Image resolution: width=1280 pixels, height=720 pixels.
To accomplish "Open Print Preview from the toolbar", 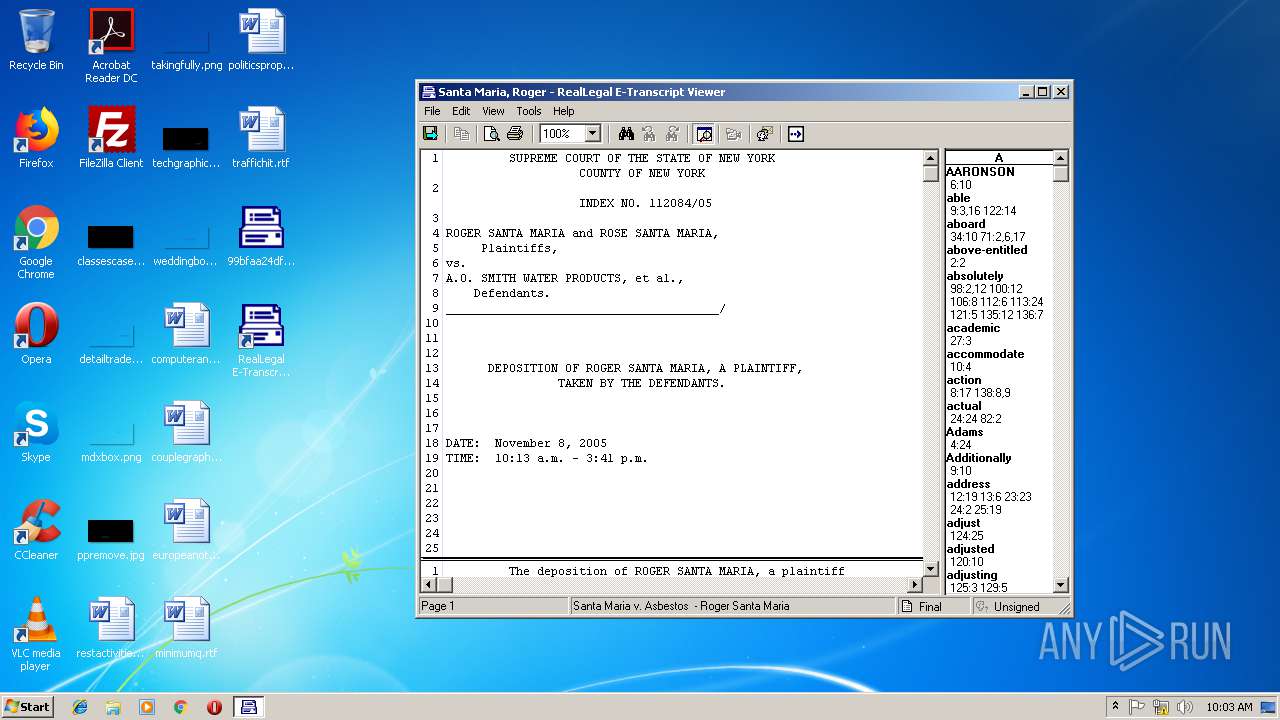I will 492,134.
